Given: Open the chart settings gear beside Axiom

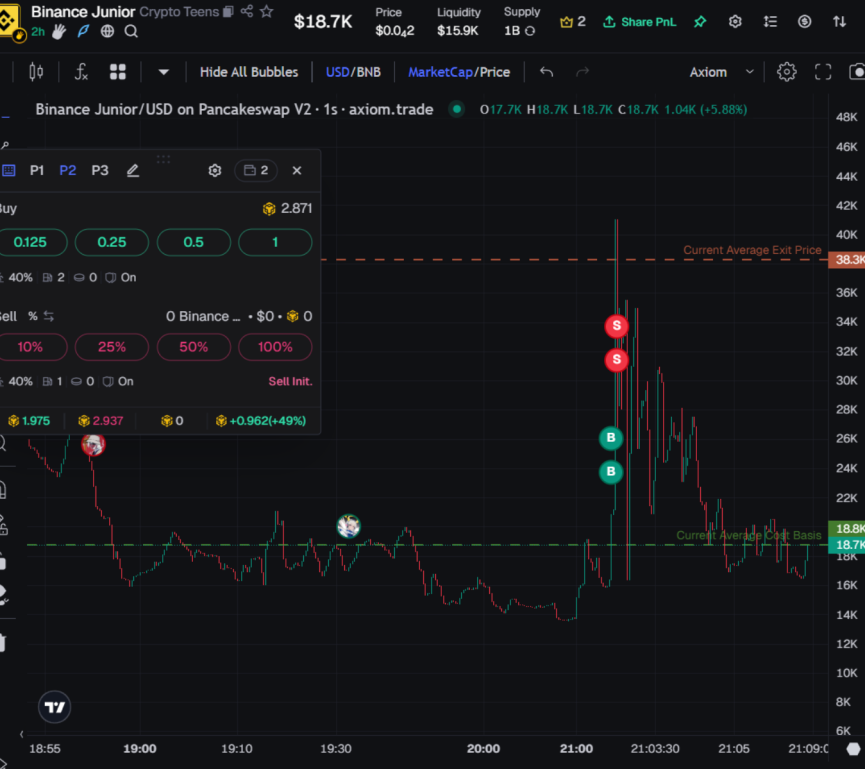Looking at the screenshot, I should pyautogui.click(x=787, y=72).
